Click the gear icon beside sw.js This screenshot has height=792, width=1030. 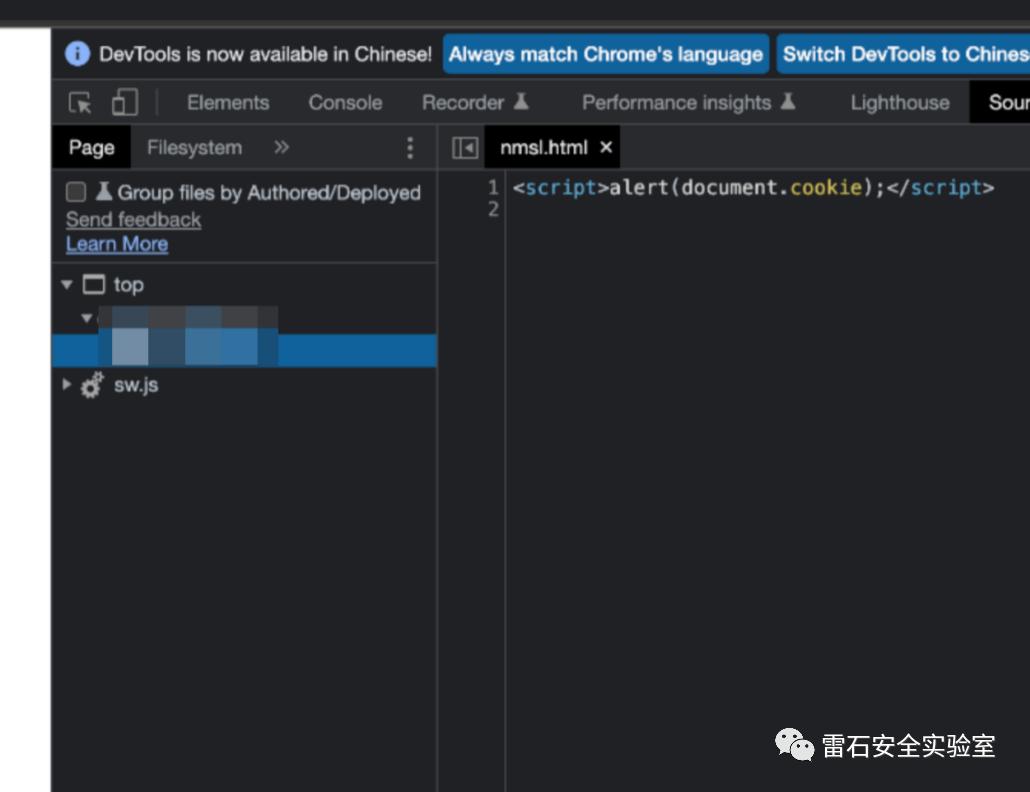(93, 385)
